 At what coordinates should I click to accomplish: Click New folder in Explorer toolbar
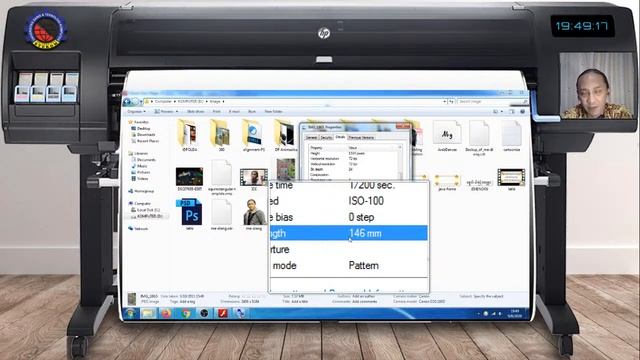point(273,111)
